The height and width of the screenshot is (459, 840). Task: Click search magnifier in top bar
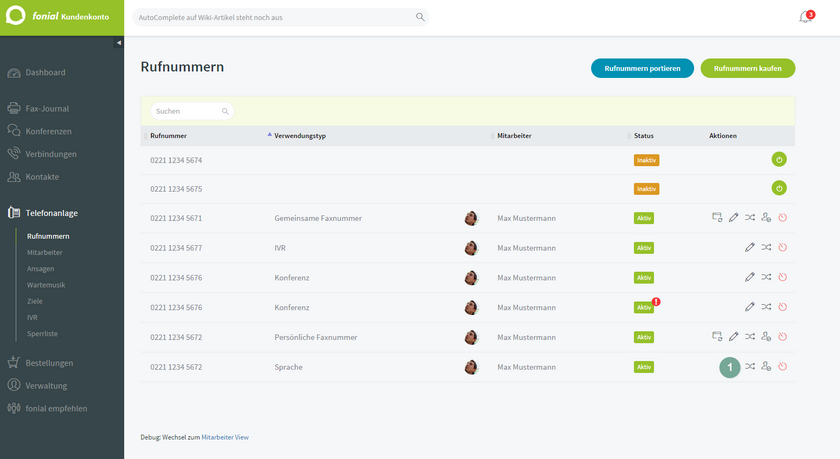click(420, 17)
